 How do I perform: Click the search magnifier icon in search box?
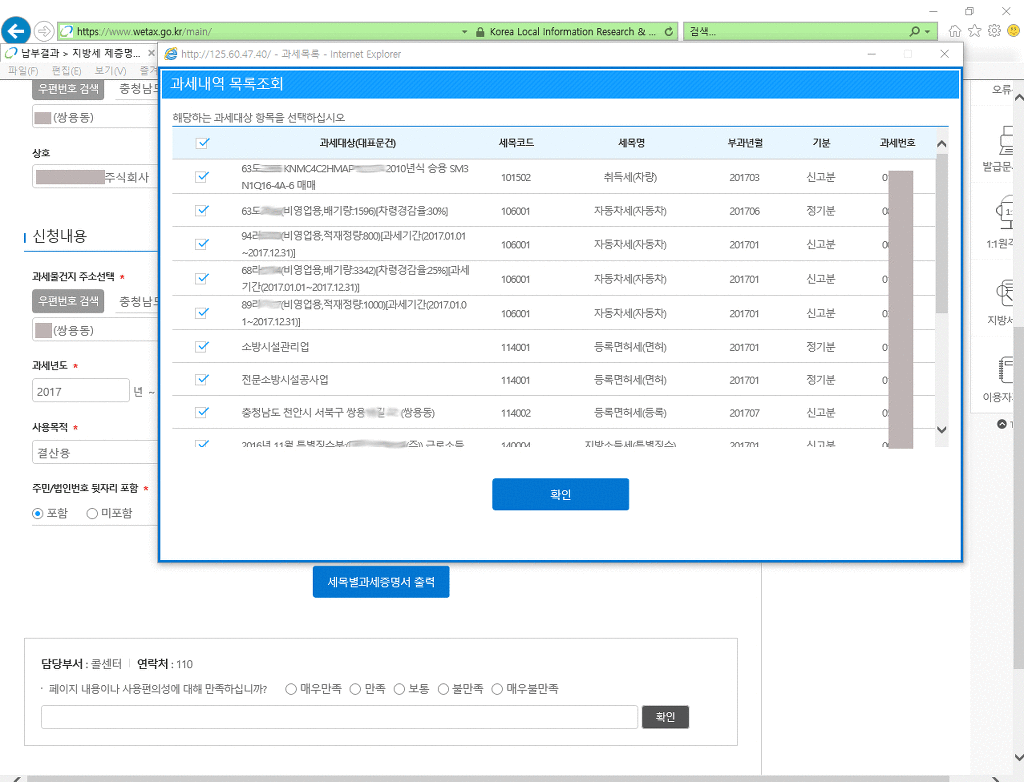point(915,31)
